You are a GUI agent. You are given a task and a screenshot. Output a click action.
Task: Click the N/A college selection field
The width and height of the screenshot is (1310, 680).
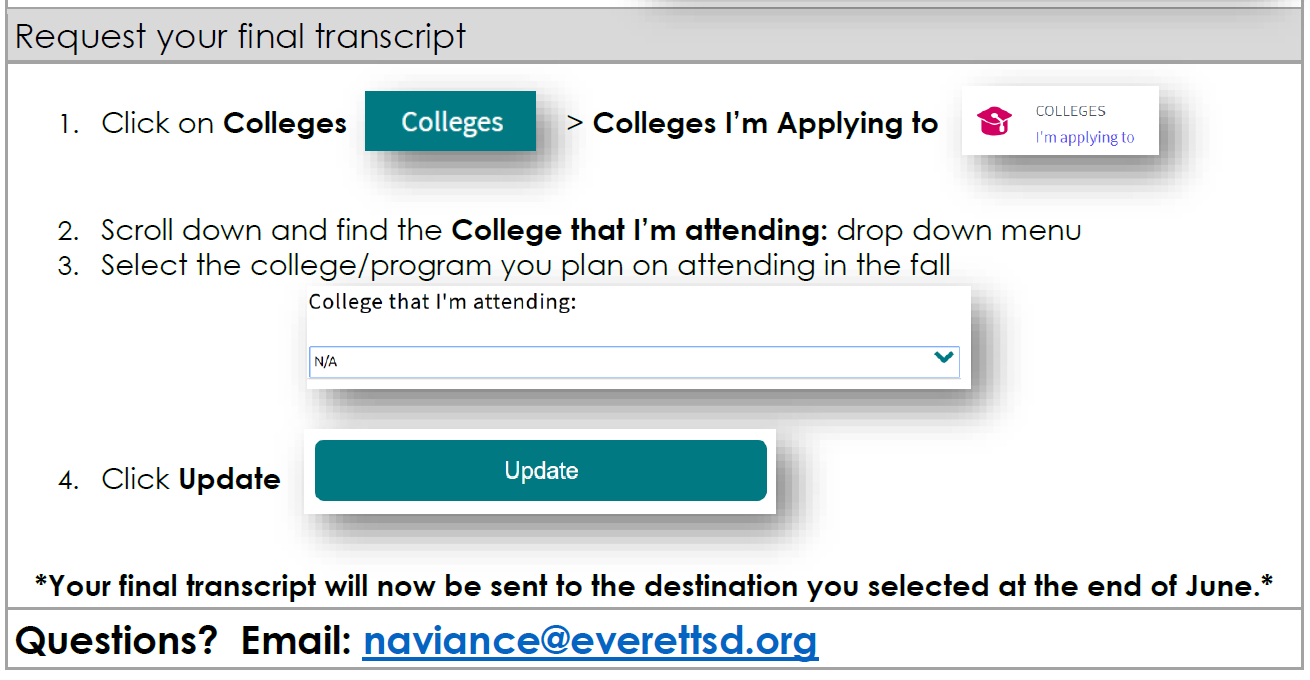pos(634,362)
